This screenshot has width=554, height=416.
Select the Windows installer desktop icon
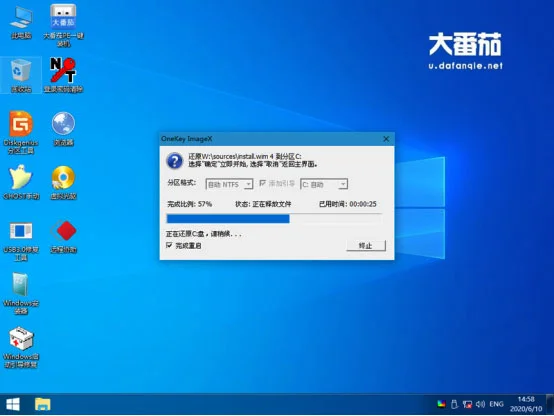coord(21,293)
